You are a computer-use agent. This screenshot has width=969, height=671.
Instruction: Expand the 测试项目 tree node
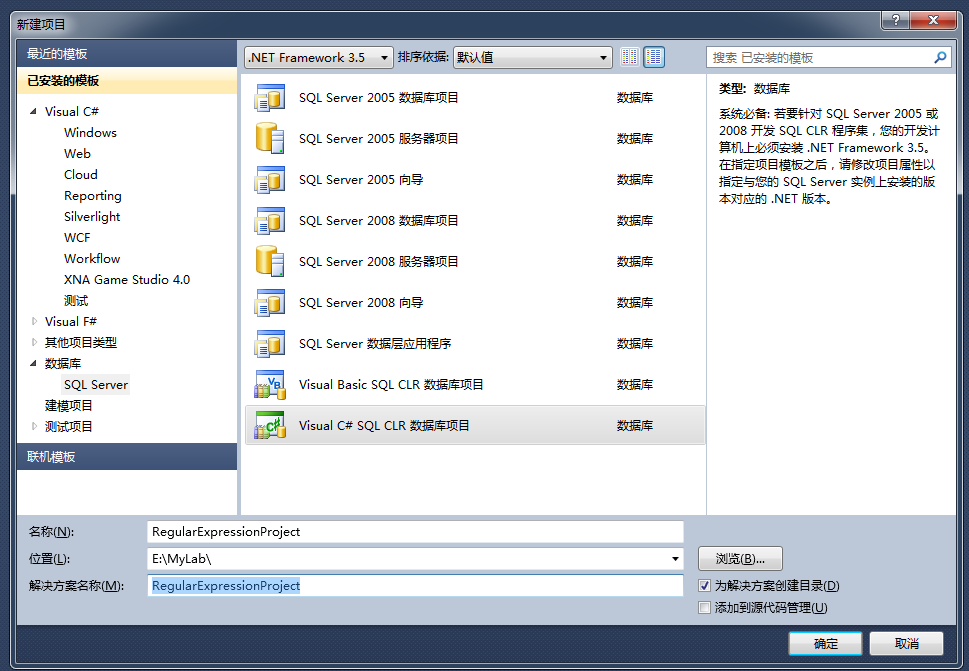coord(34,426)
